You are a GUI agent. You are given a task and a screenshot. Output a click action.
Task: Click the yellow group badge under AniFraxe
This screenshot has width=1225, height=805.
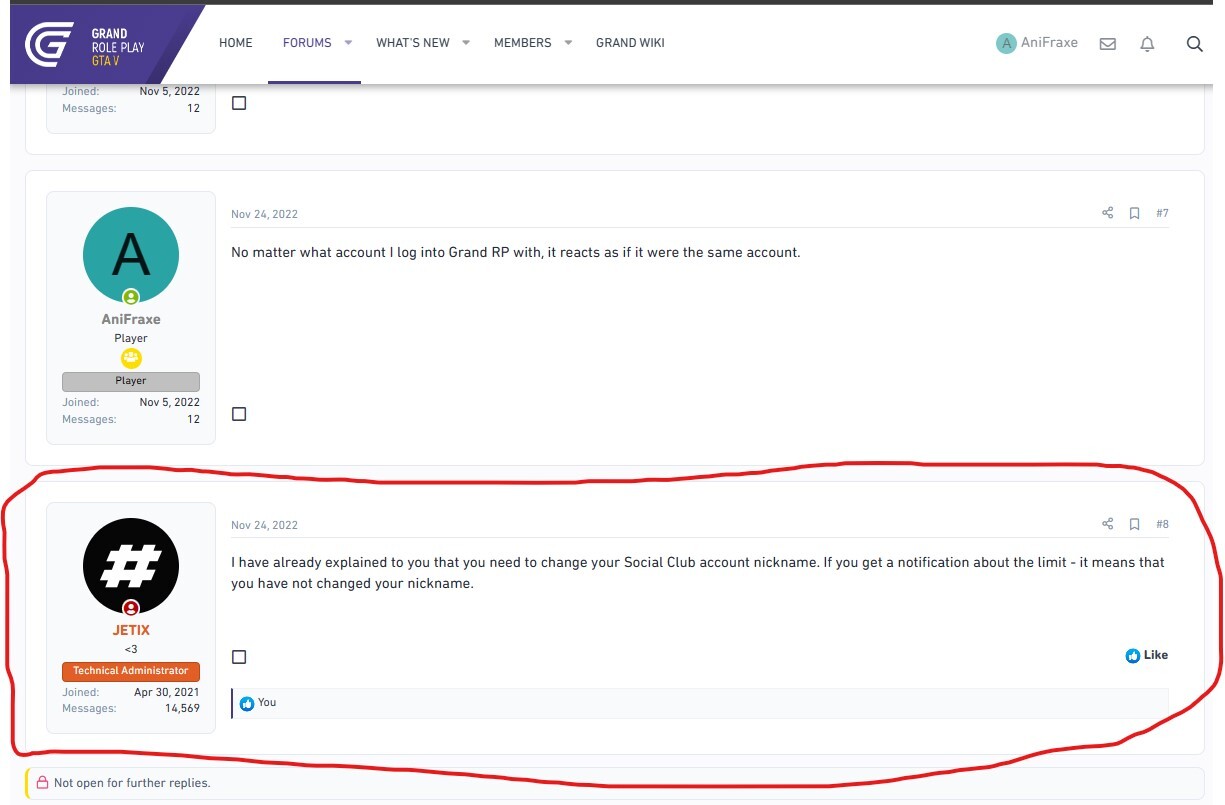[131, 358]
